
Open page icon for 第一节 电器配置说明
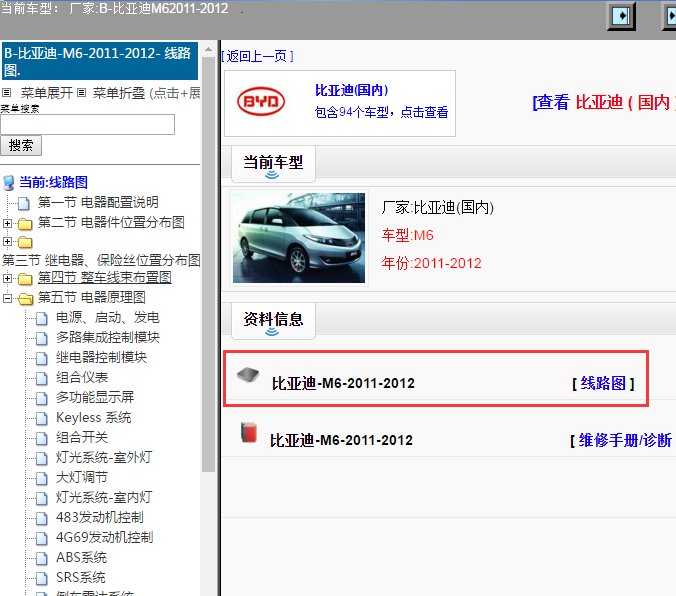pyautogui.click(x=24, y=203)
